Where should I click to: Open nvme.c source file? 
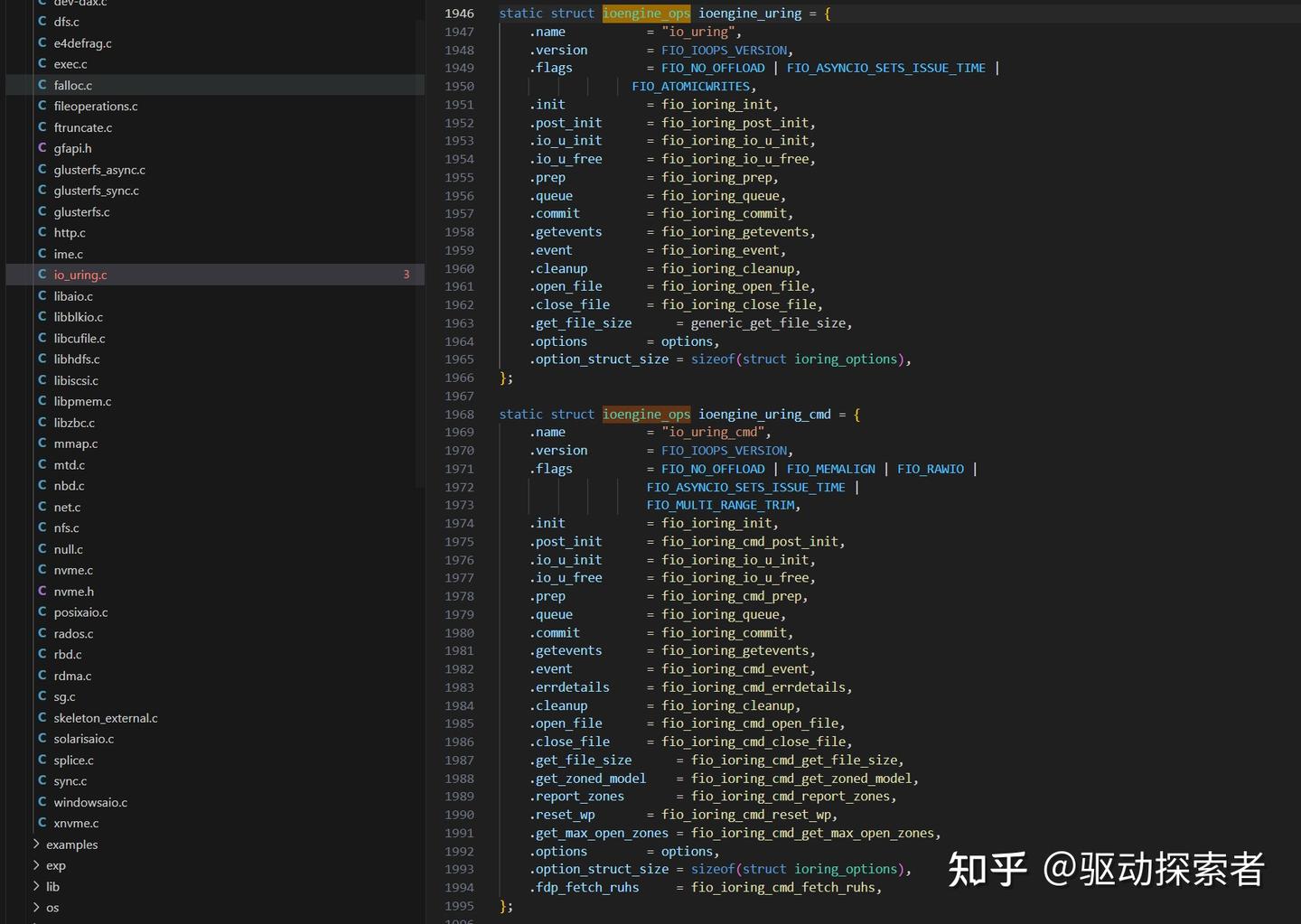[x=73, y=570]
